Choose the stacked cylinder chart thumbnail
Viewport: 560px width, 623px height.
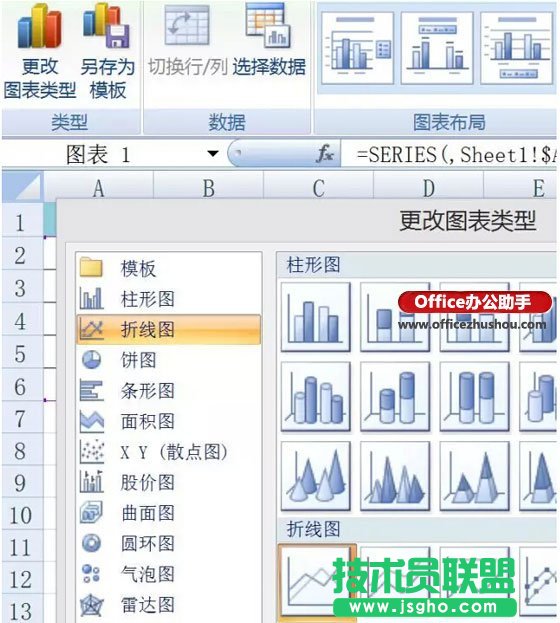[395, 397]
